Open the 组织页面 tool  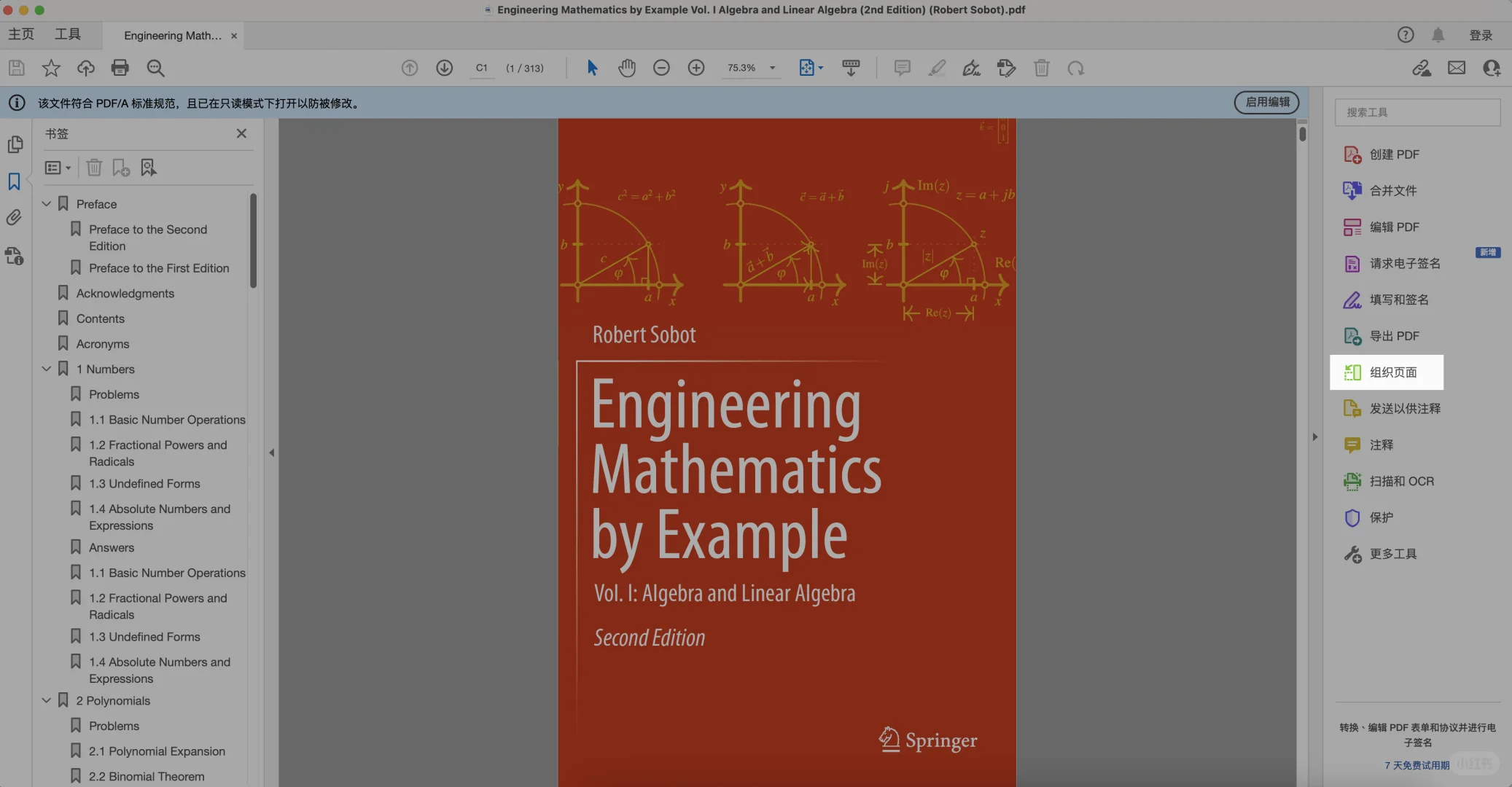(x=1387, y=372)
